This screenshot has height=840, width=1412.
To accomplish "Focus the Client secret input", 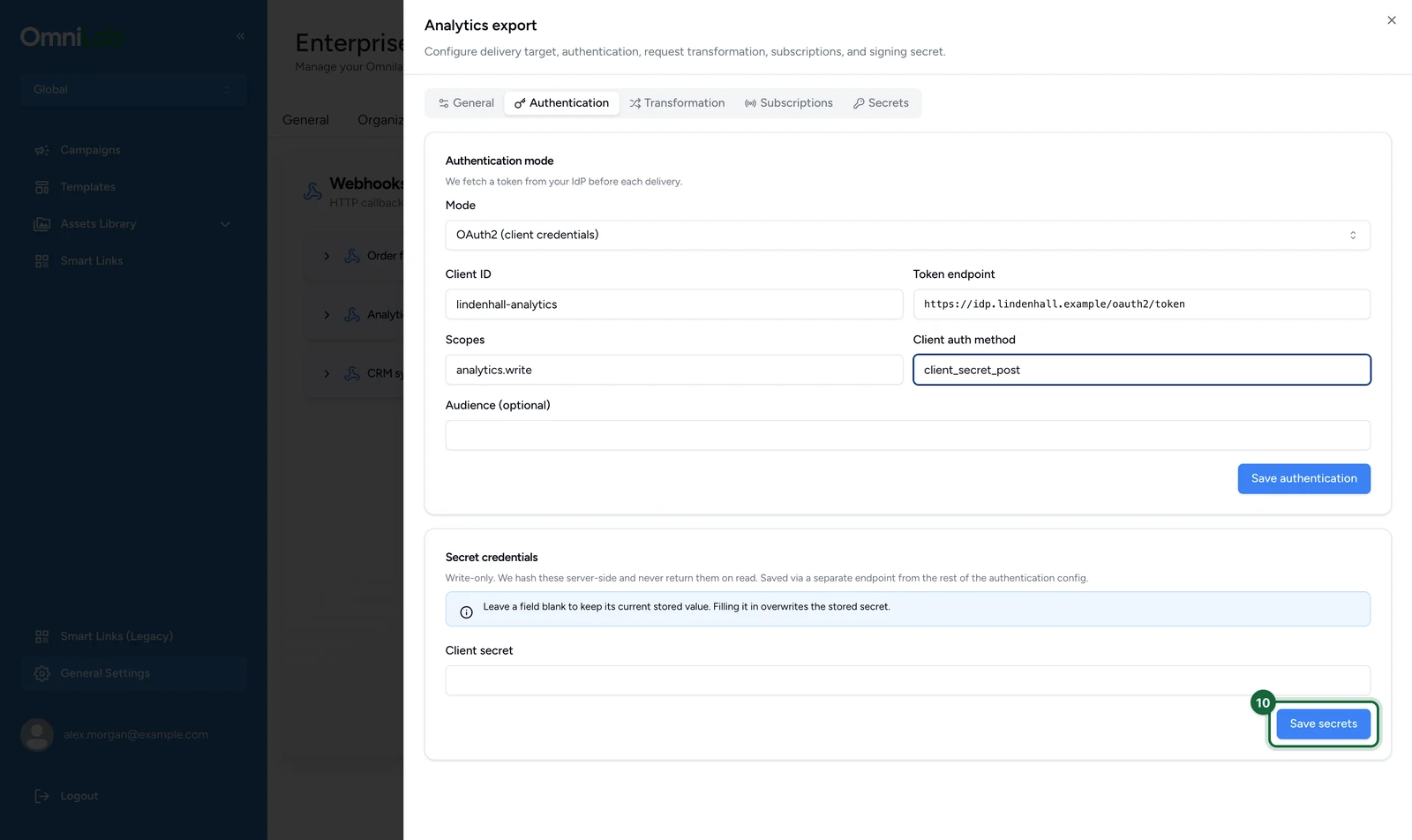I will pos(907,680).
